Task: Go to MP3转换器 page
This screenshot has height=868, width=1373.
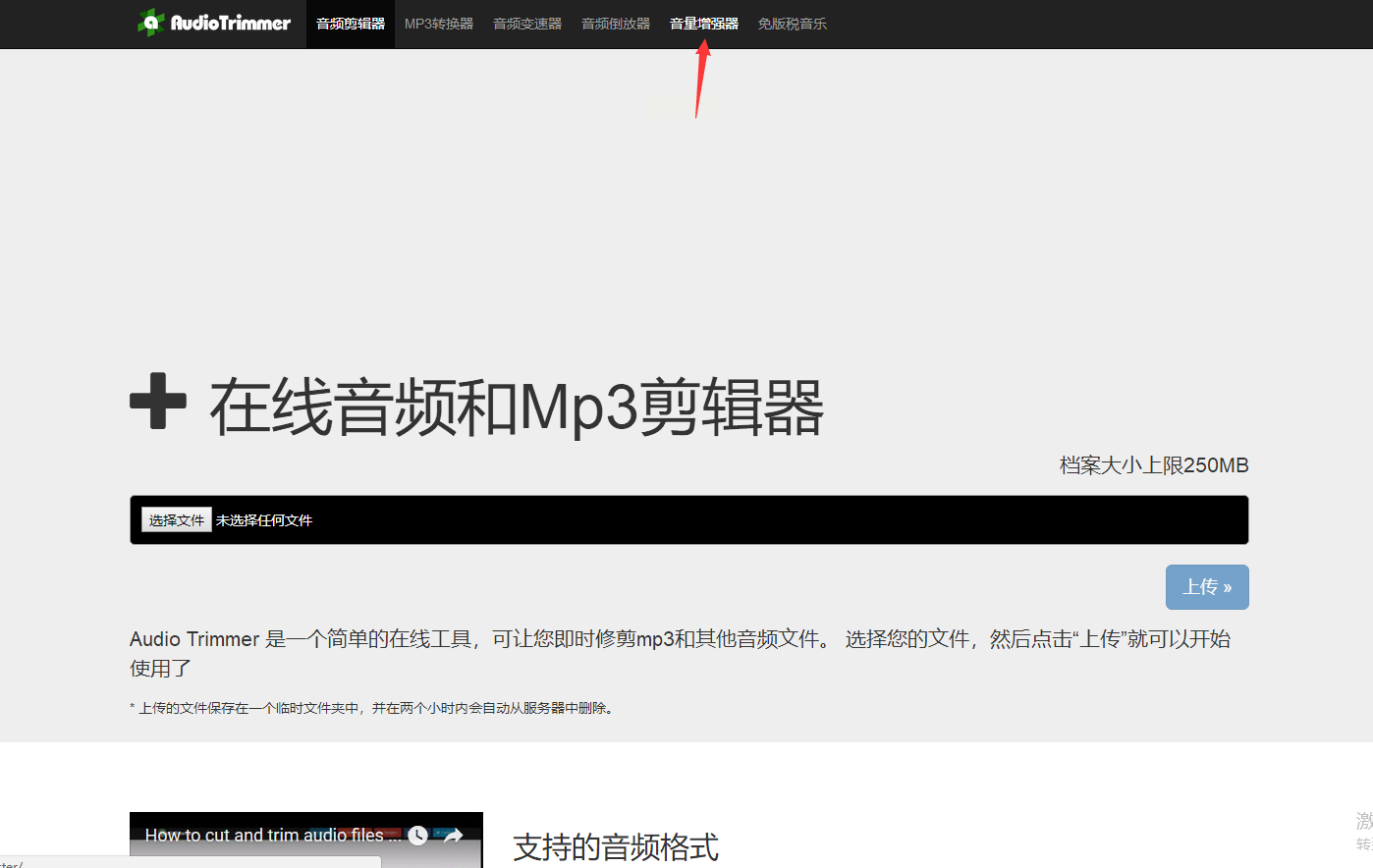Action: (x=439, y=24)
